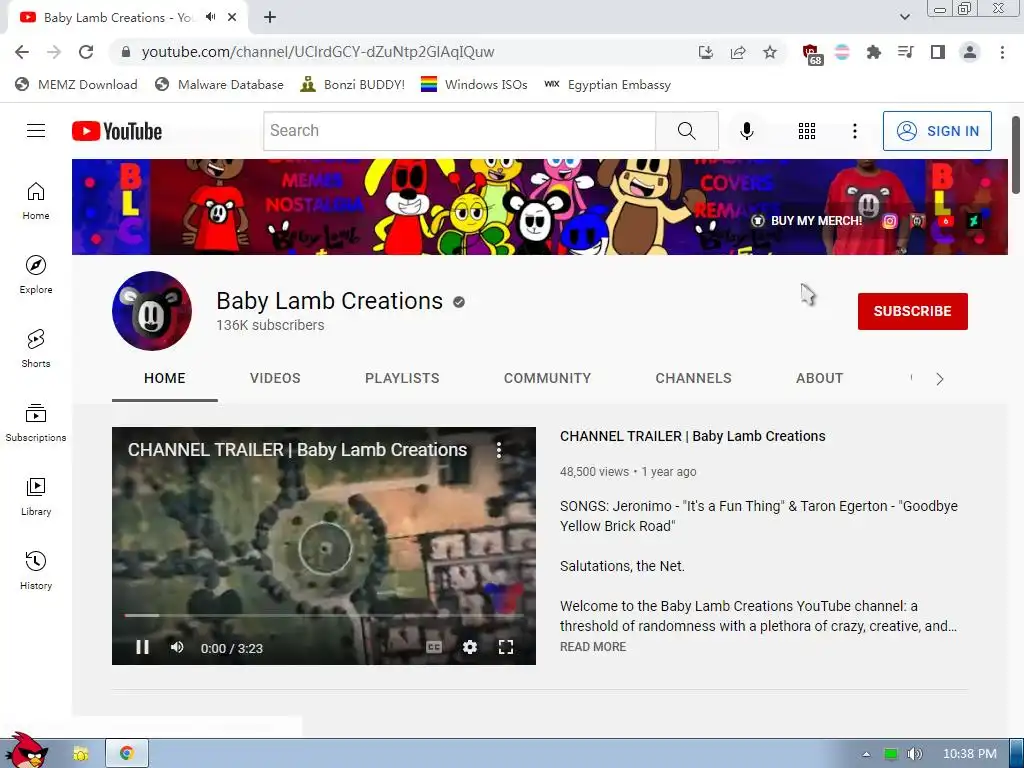Switch to the VIDEOS tab
1024x768 pixels.
click(x=275, y=378)
